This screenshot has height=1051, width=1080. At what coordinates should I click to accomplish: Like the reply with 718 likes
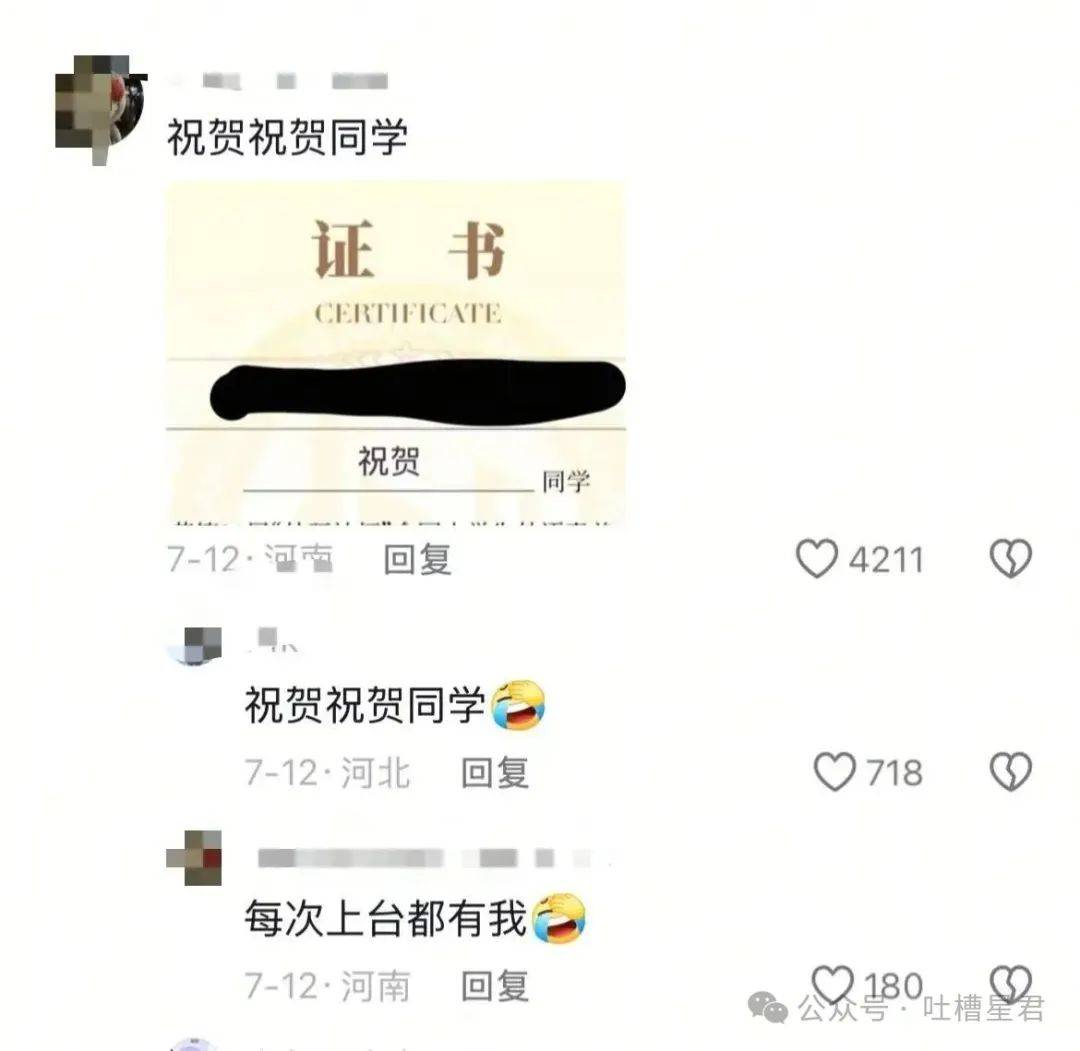click(834, 771)
